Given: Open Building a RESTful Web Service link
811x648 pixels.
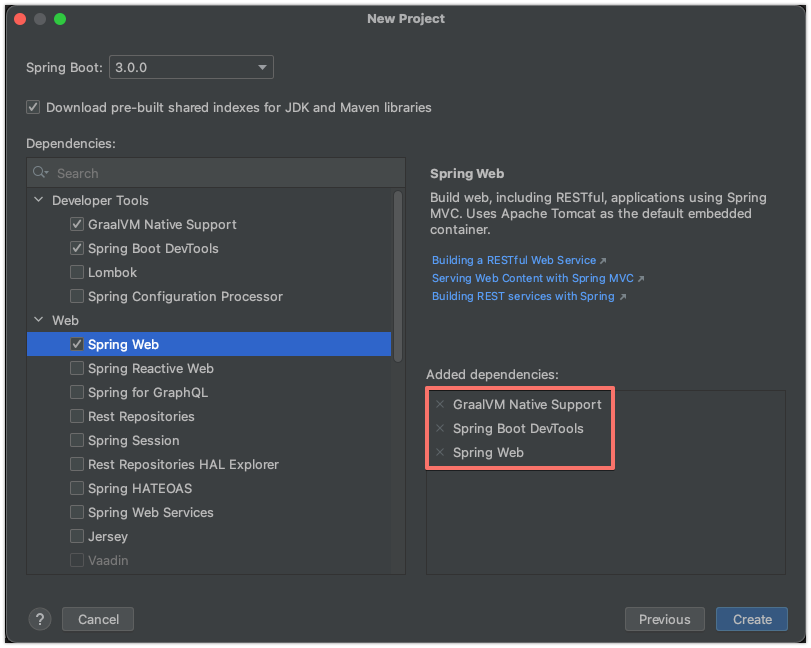Looking at the screenshot, I should (514, 261).
